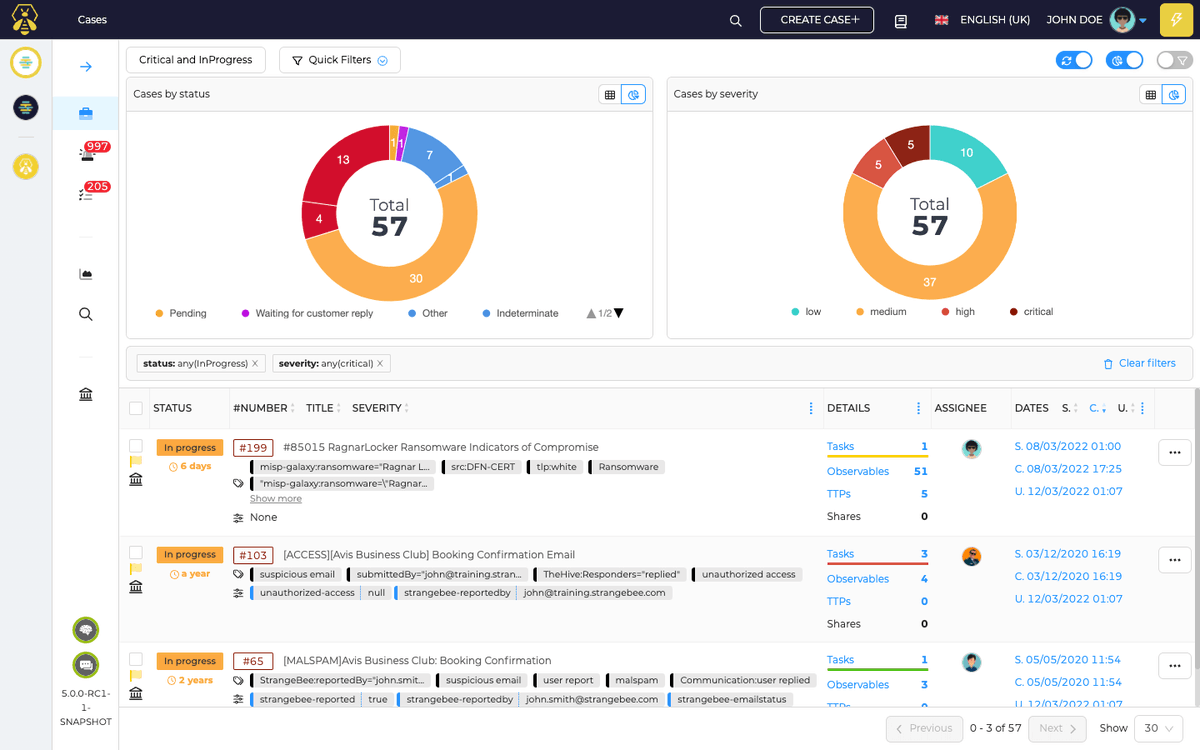Toggle the charts display switch
Image resolution: width=1200 pixels, height=750 pixels.
(1125, 60)
